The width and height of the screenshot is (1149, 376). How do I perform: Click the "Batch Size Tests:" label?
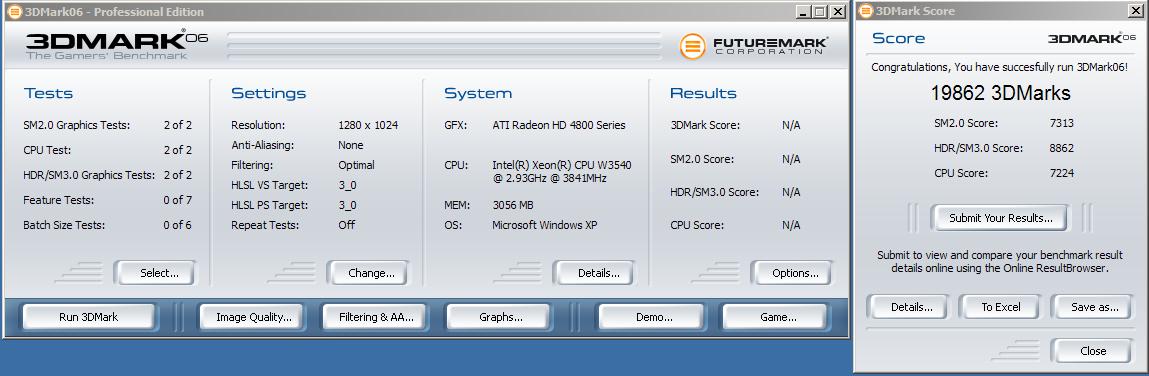[64, 225]
